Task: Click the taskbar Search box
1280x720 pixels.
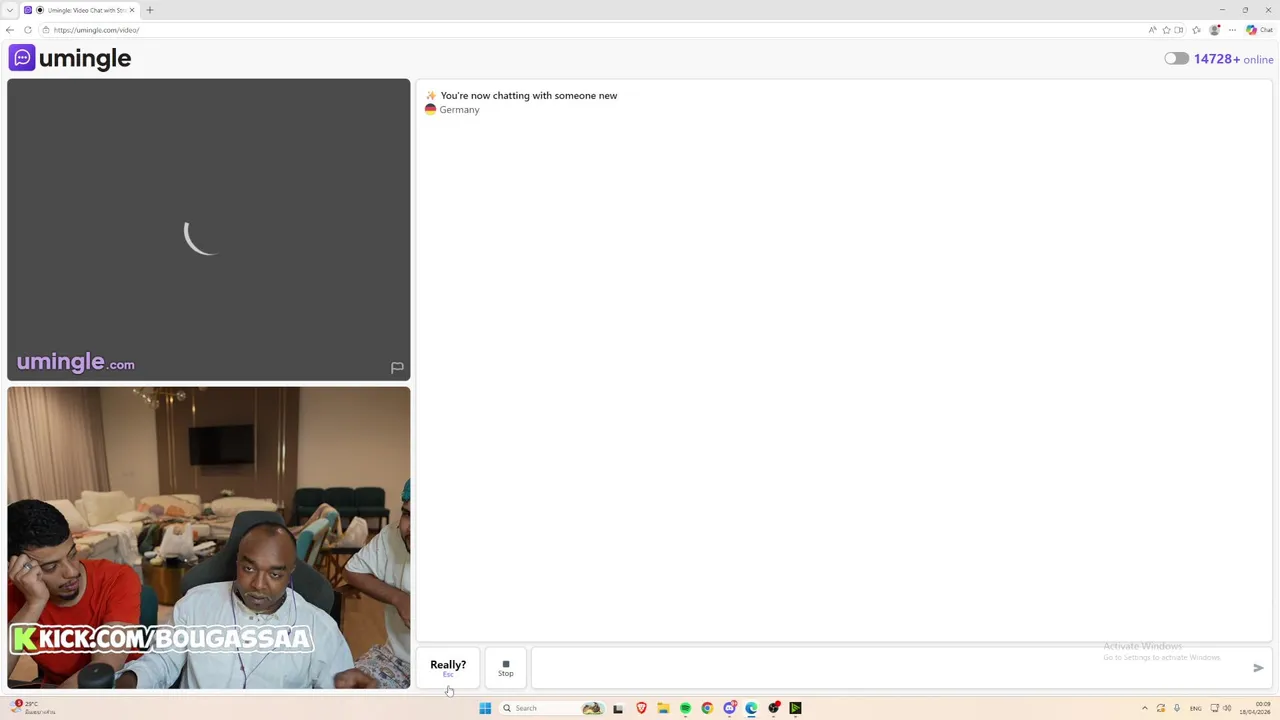Action: click(x=553, y=708)
